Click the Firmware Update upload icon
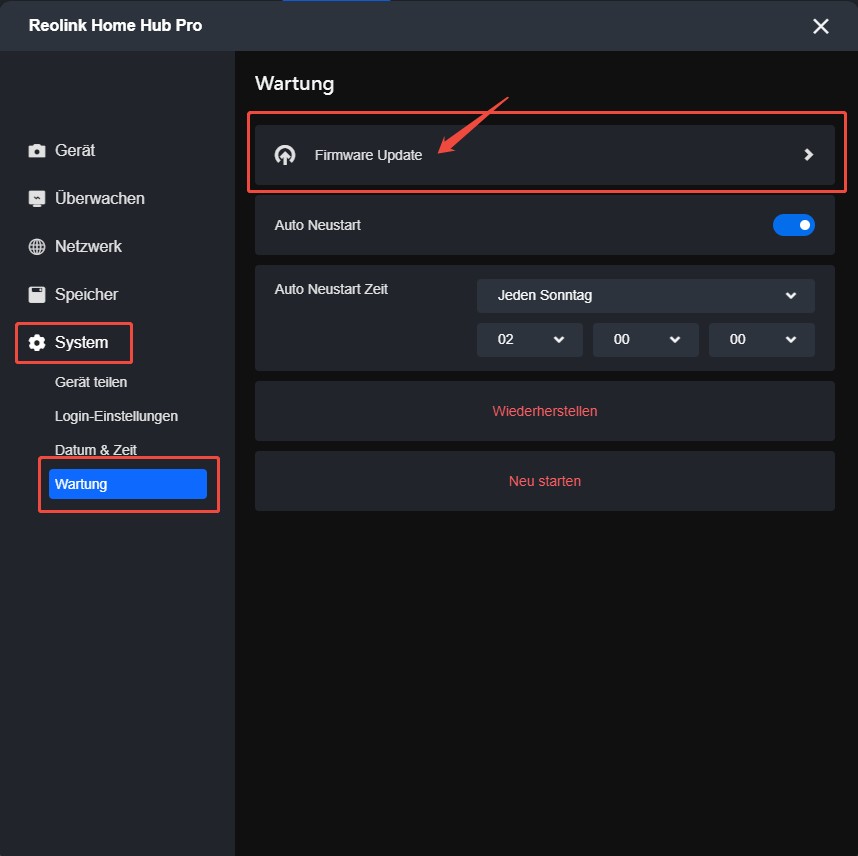This screenshot has width=858, height=856. [x=285, y=155]
